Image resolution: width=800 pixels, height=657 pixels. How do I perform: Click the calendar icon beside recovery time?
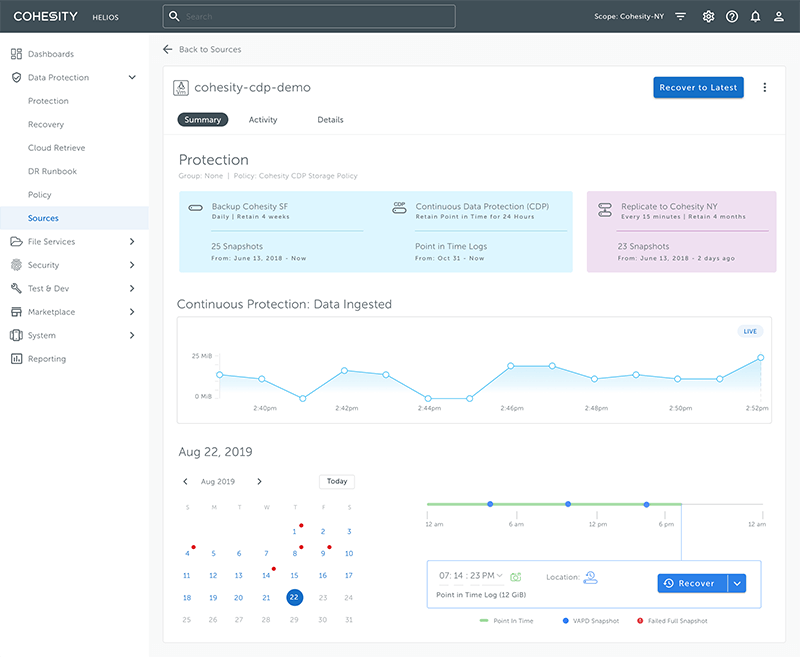(x=516, y=577)
